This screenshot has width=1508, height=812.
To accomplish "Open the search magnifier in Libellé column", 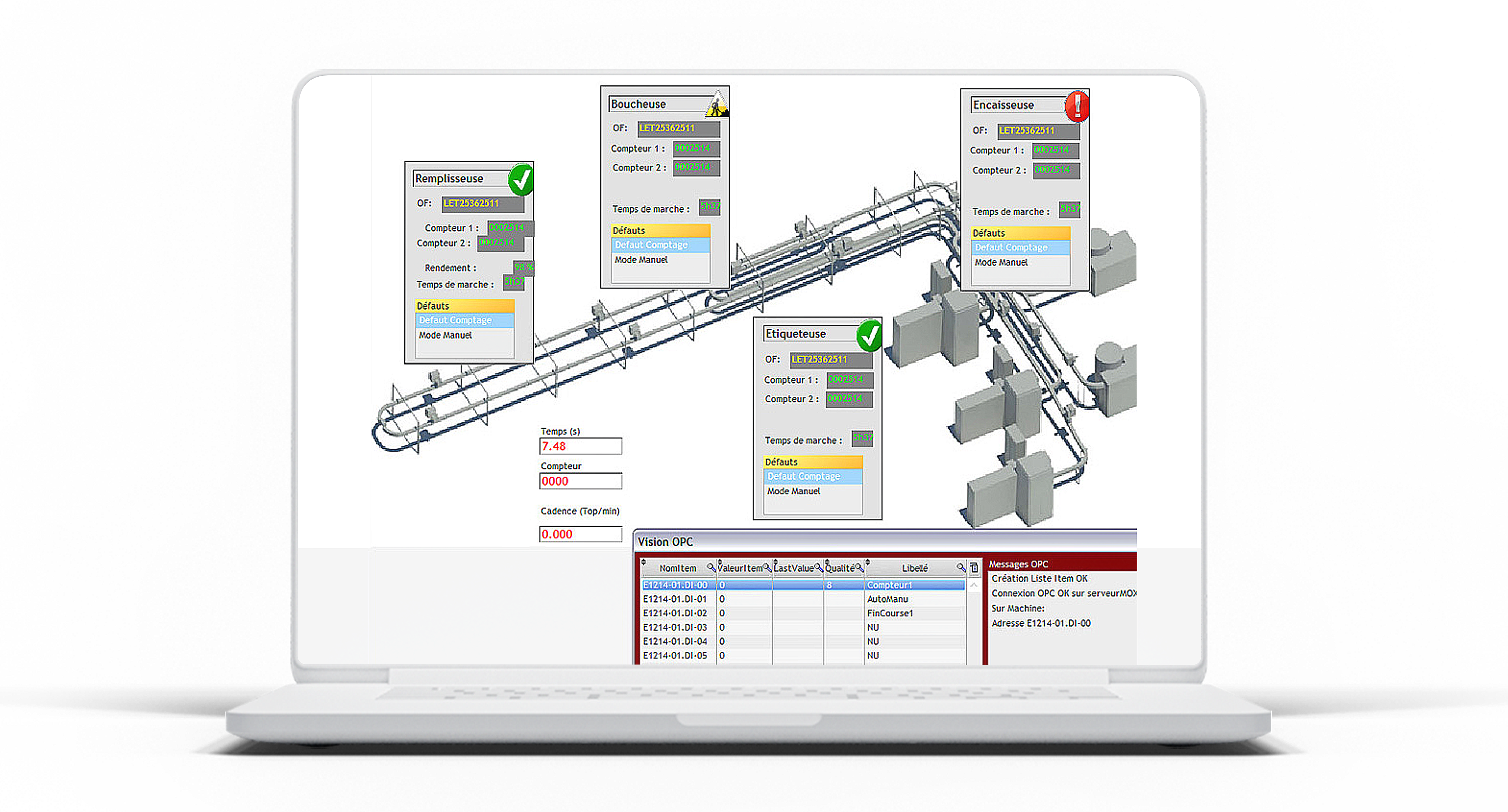I will (x=961, y=567).
